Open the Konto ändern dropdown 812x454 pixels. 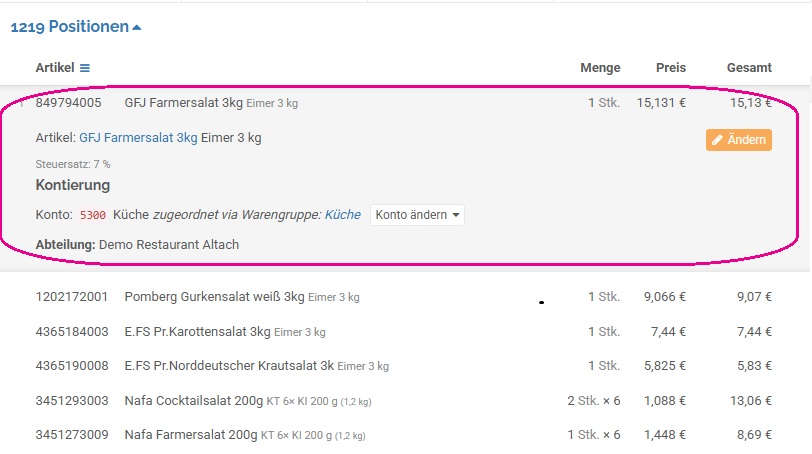pos(417,215)
